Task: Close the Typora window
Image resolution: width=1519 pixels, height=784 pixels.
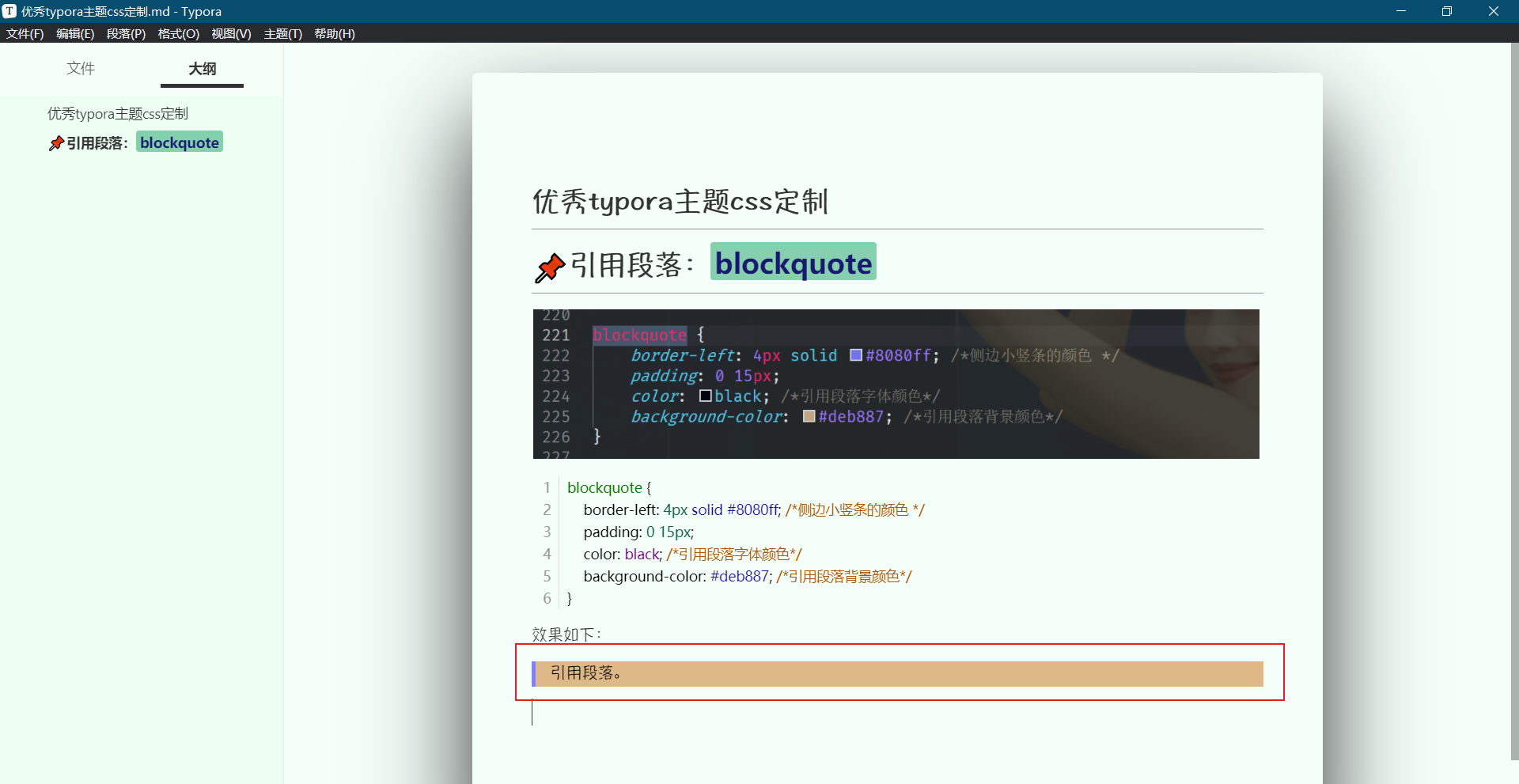Action: pyautogui.click(x=1494, y=11)
